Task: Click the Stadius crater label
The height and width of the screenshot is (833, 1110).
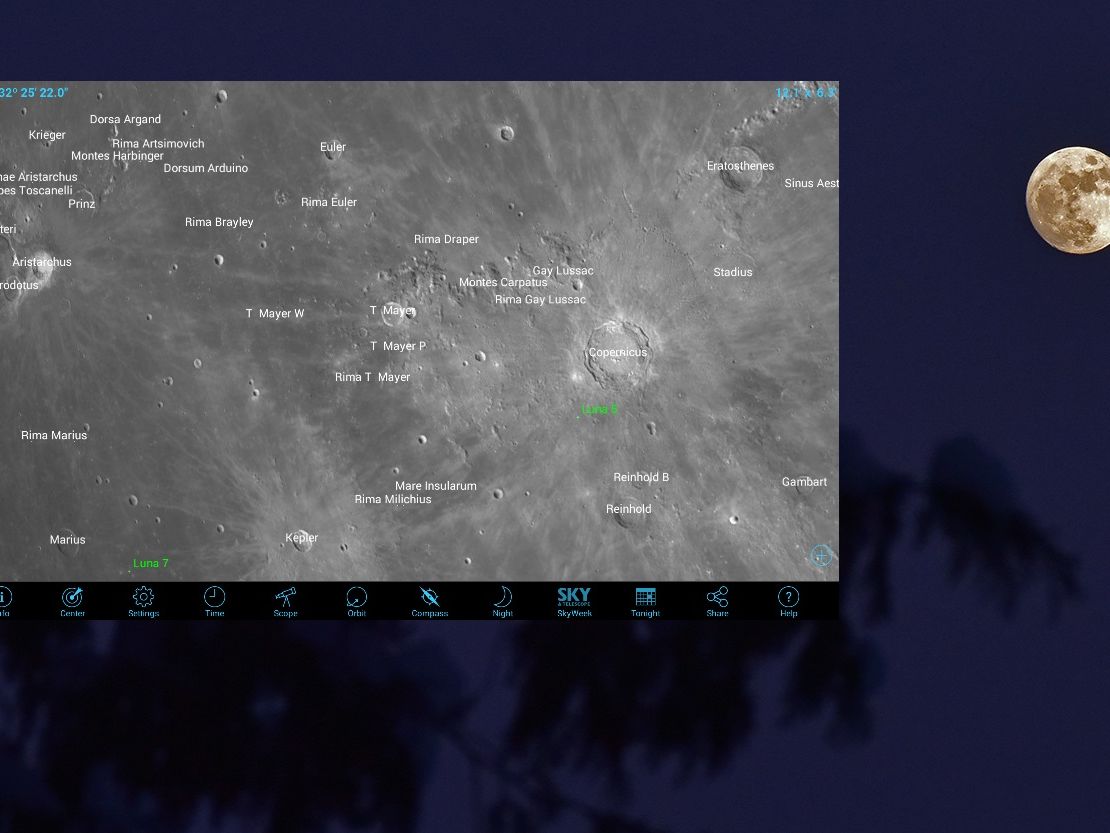Action: point(733,272)
